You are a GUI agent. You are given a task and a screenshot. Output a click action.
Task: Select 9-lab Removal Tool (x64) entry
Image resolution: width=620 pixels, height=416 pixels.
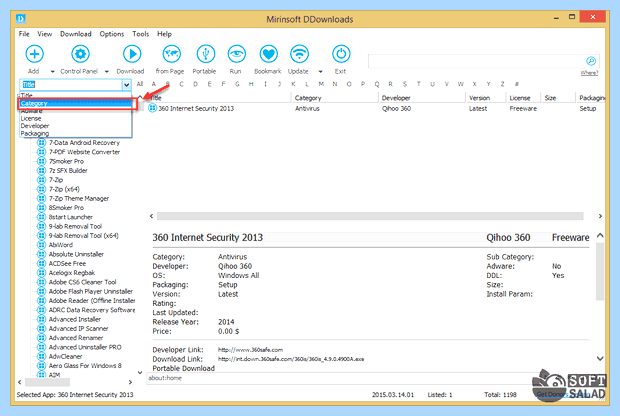click(x=83, y=236)
